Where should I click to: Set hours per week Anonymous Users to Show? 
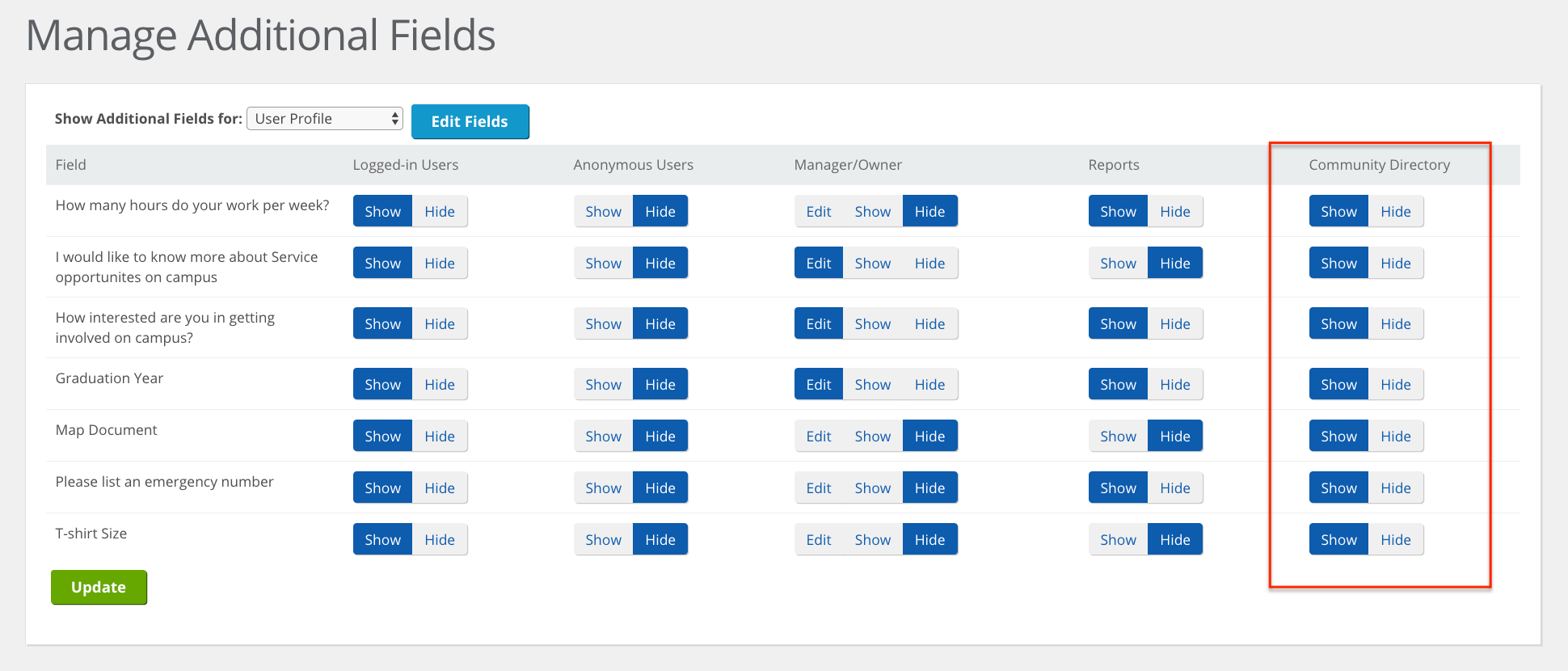pos(604,211)
